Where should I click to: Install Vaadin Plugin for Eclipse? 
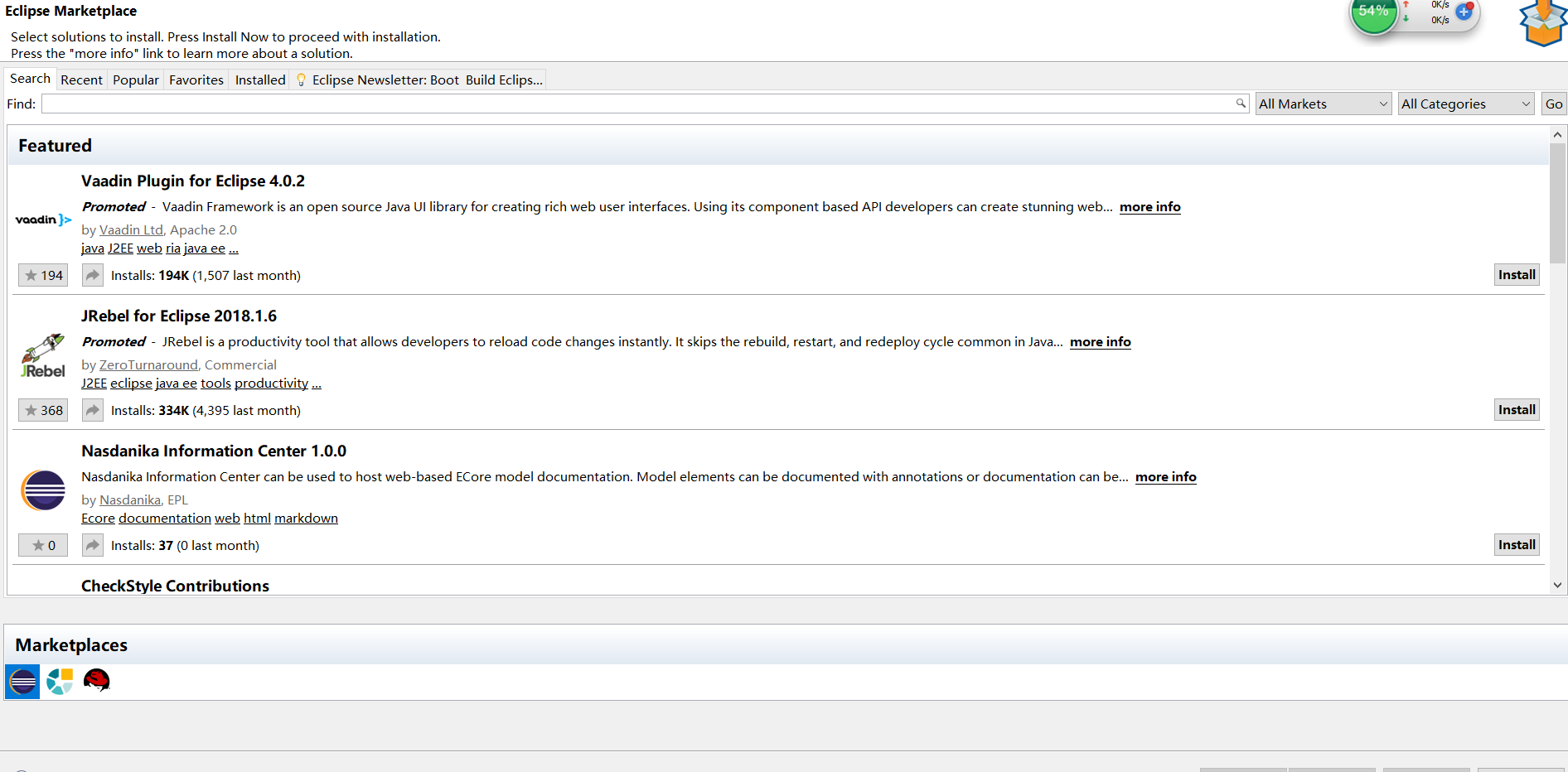1517,275
